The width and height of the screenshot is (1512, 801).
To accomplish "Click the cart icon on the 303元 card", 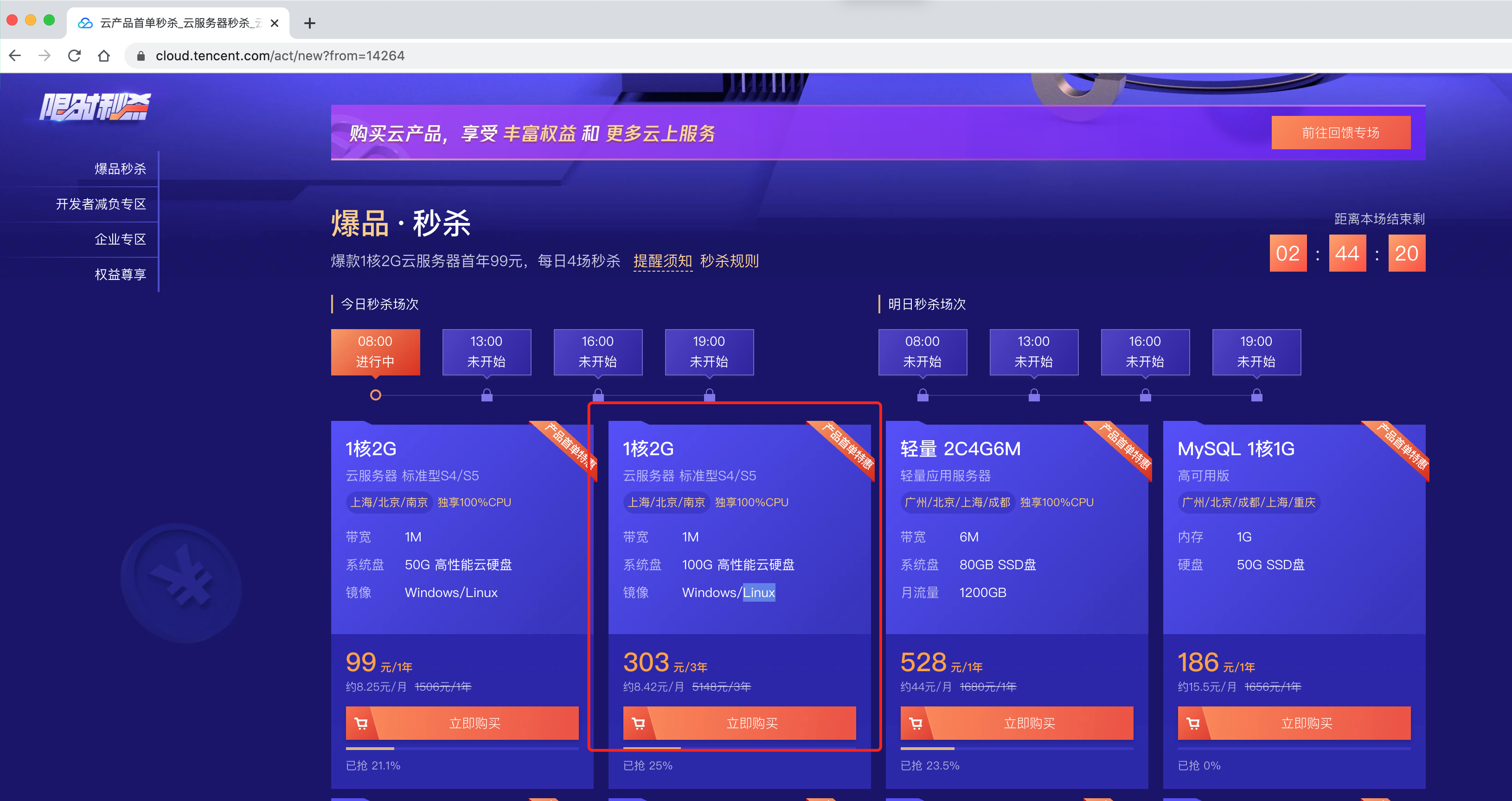I will click(x=639, y=724).
